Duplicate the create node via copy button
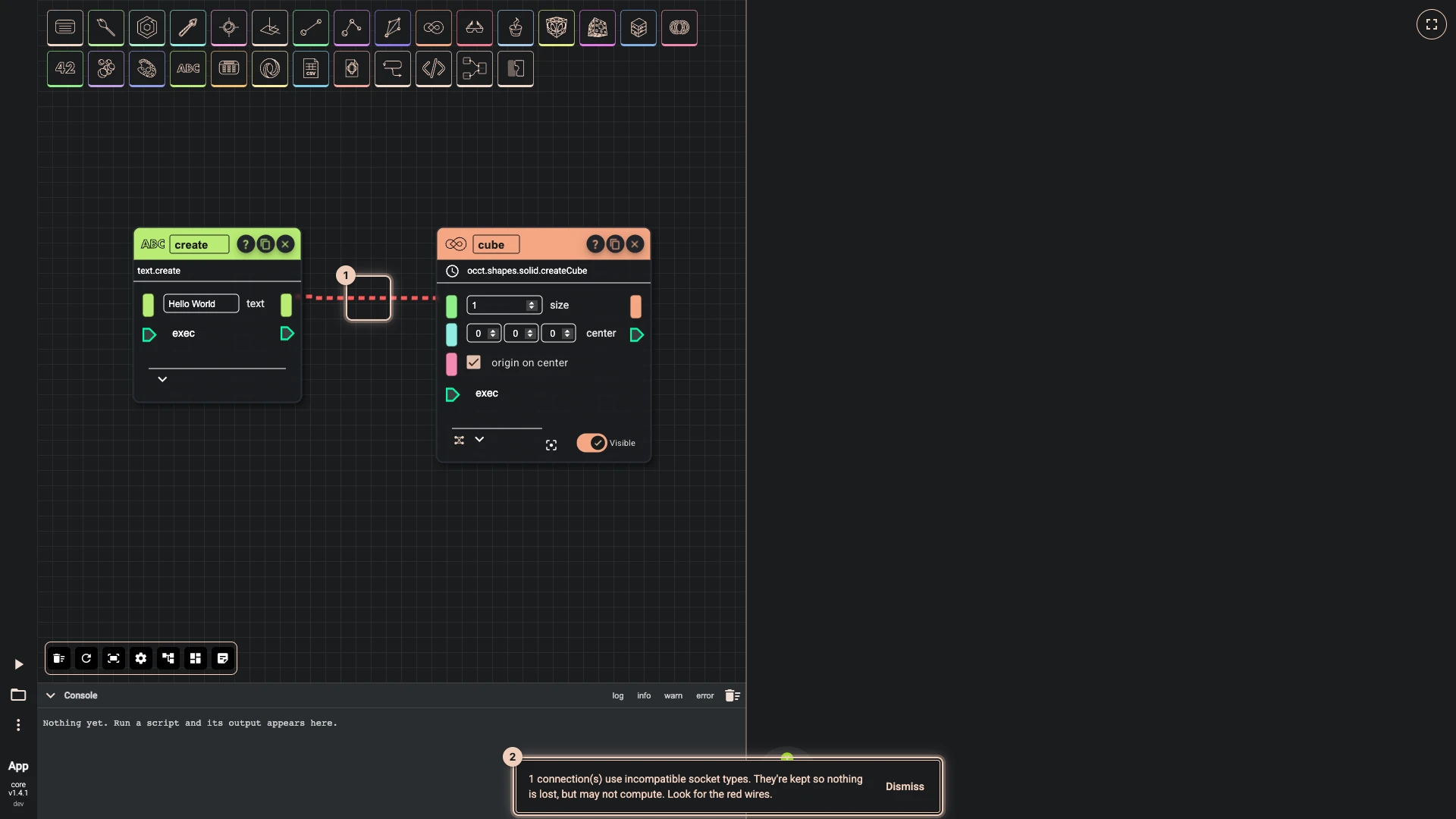 tap(265, 244)
